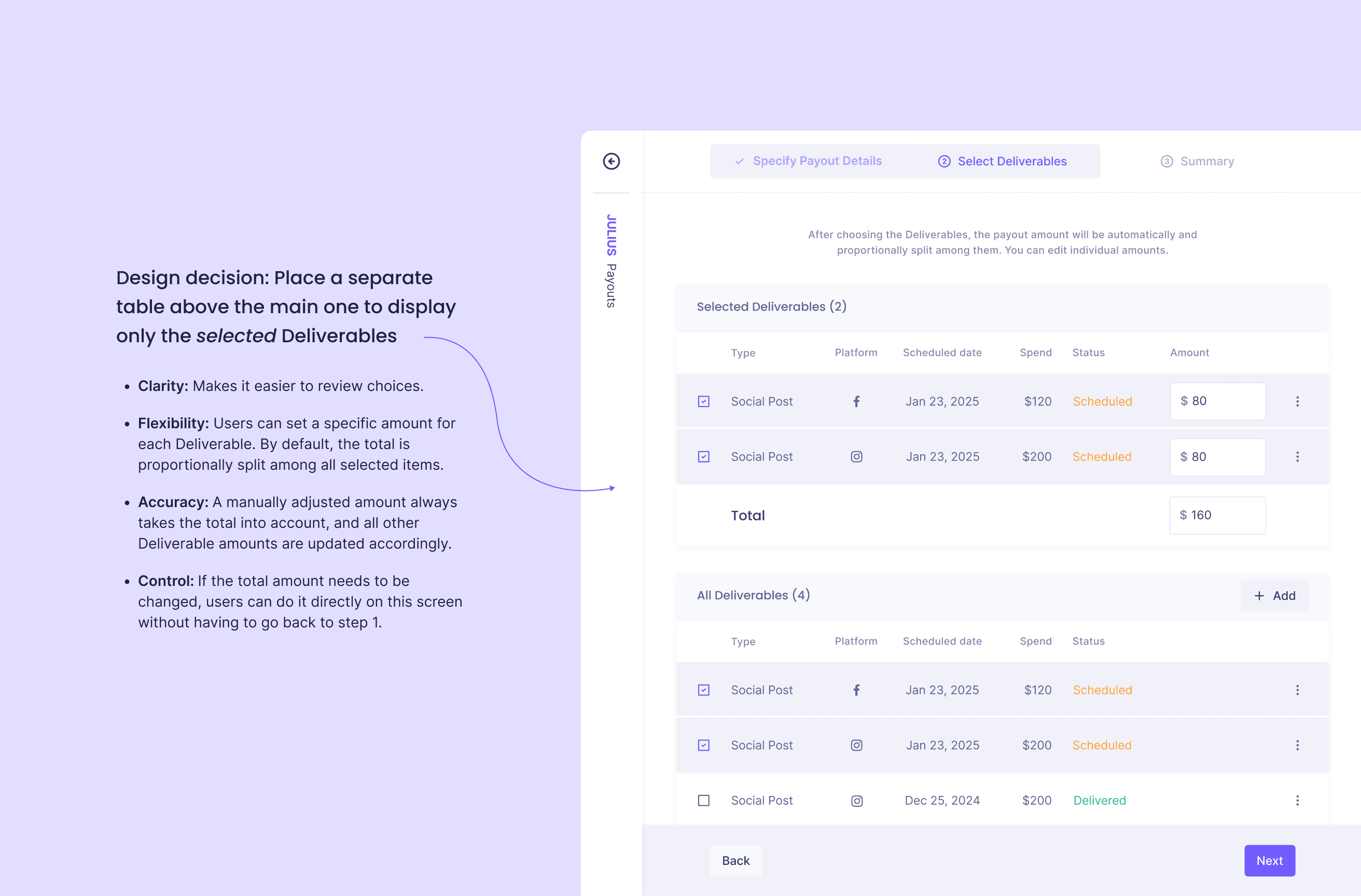Click Facebook icon in first selected deliverable row
This screenshot has width=1361, height=896.
(x=856, y=401)
